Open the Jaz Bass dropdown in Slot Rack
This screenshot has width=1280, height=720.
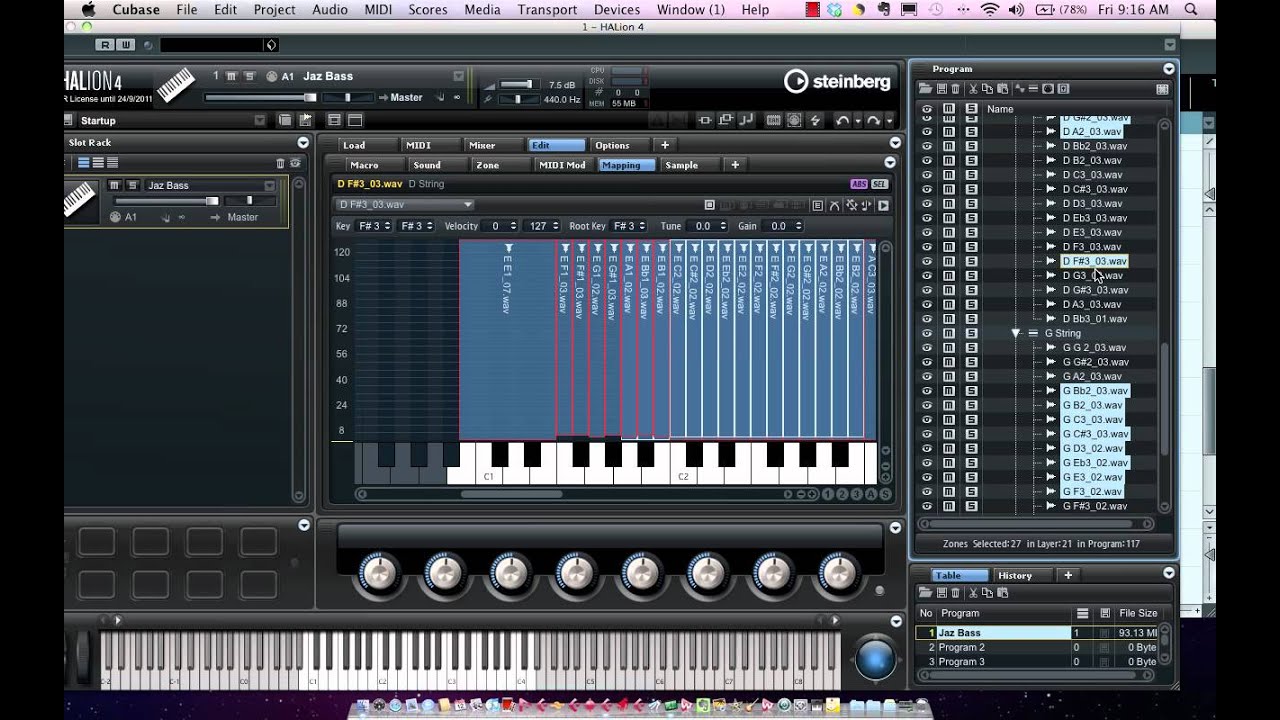click(x=269, y=185)
